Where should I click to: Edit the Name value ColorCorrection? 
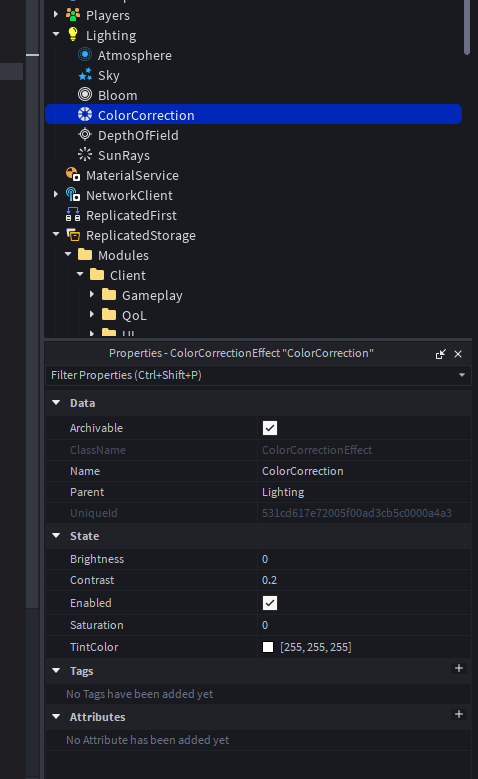(303, 471)
